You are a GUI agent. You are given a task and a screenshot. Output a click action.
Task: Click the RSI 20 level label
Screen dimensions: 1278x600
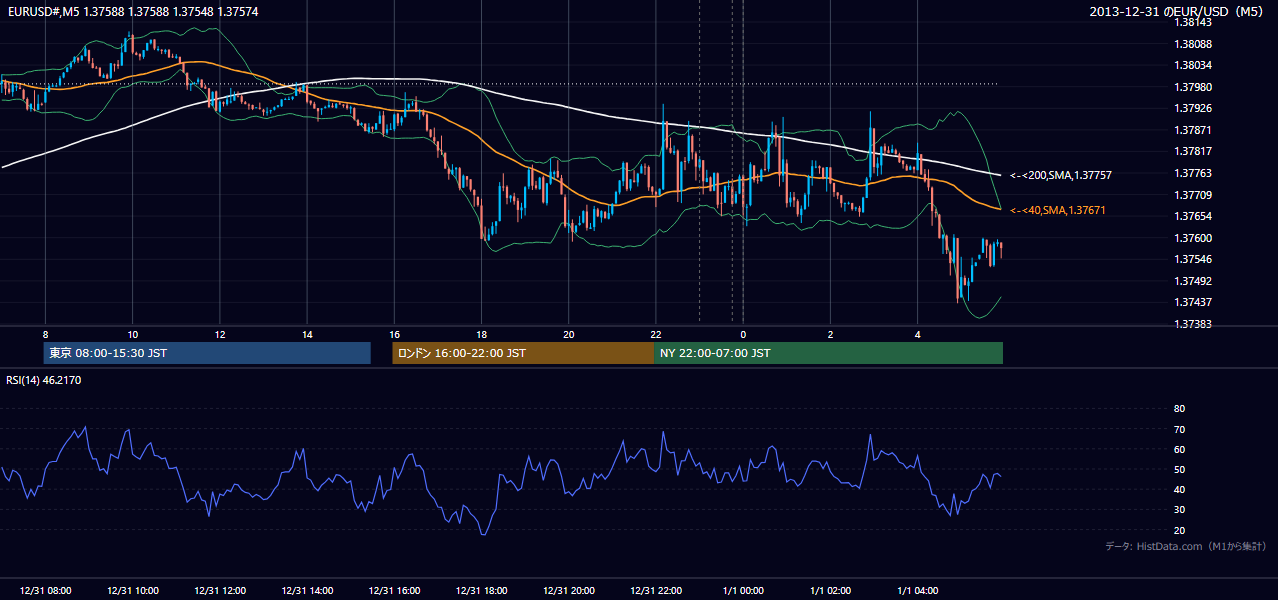(x=1179, y=530)
